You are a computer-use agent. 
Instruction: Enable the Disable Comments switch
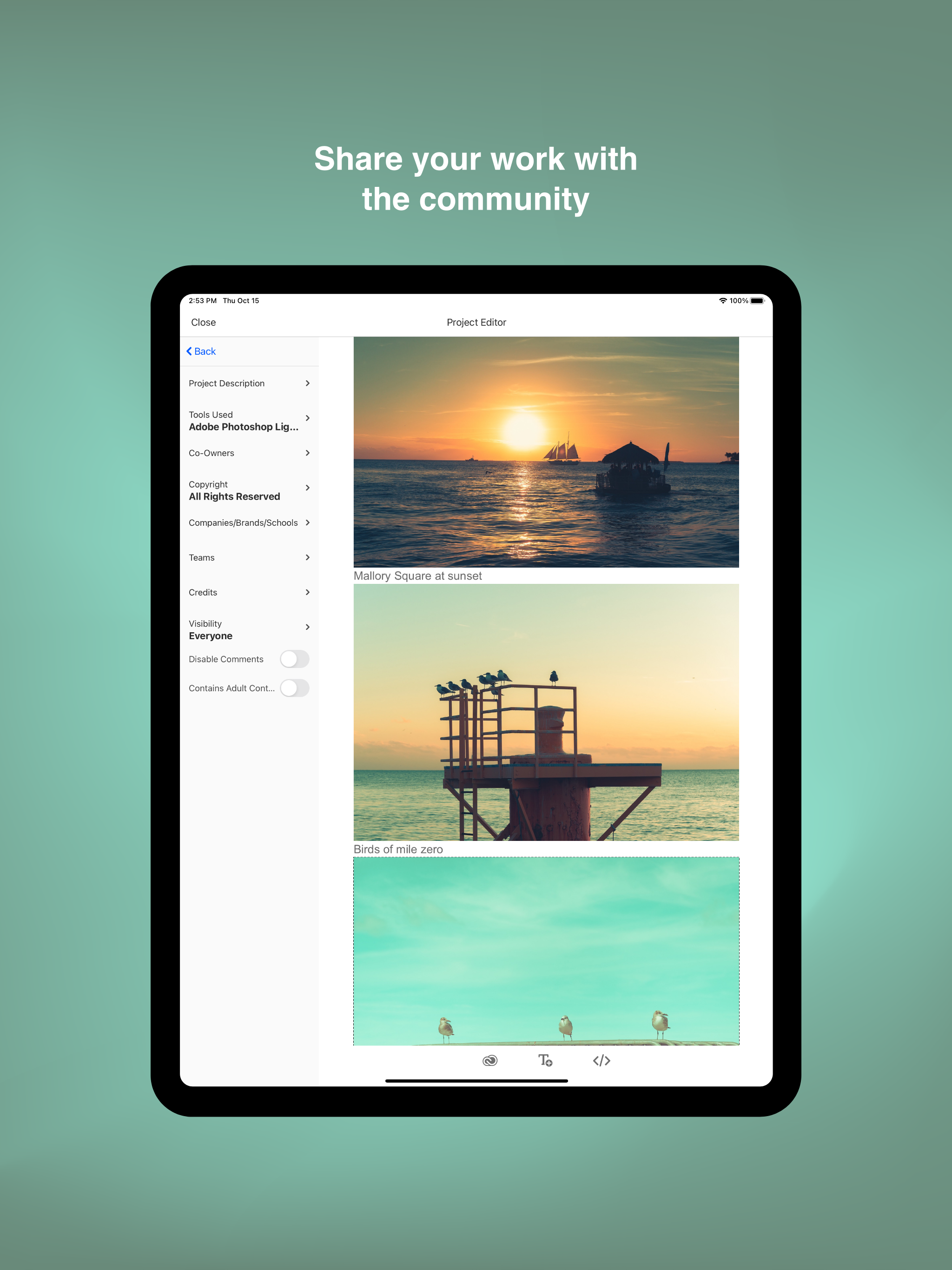click(x=295, y=659)
